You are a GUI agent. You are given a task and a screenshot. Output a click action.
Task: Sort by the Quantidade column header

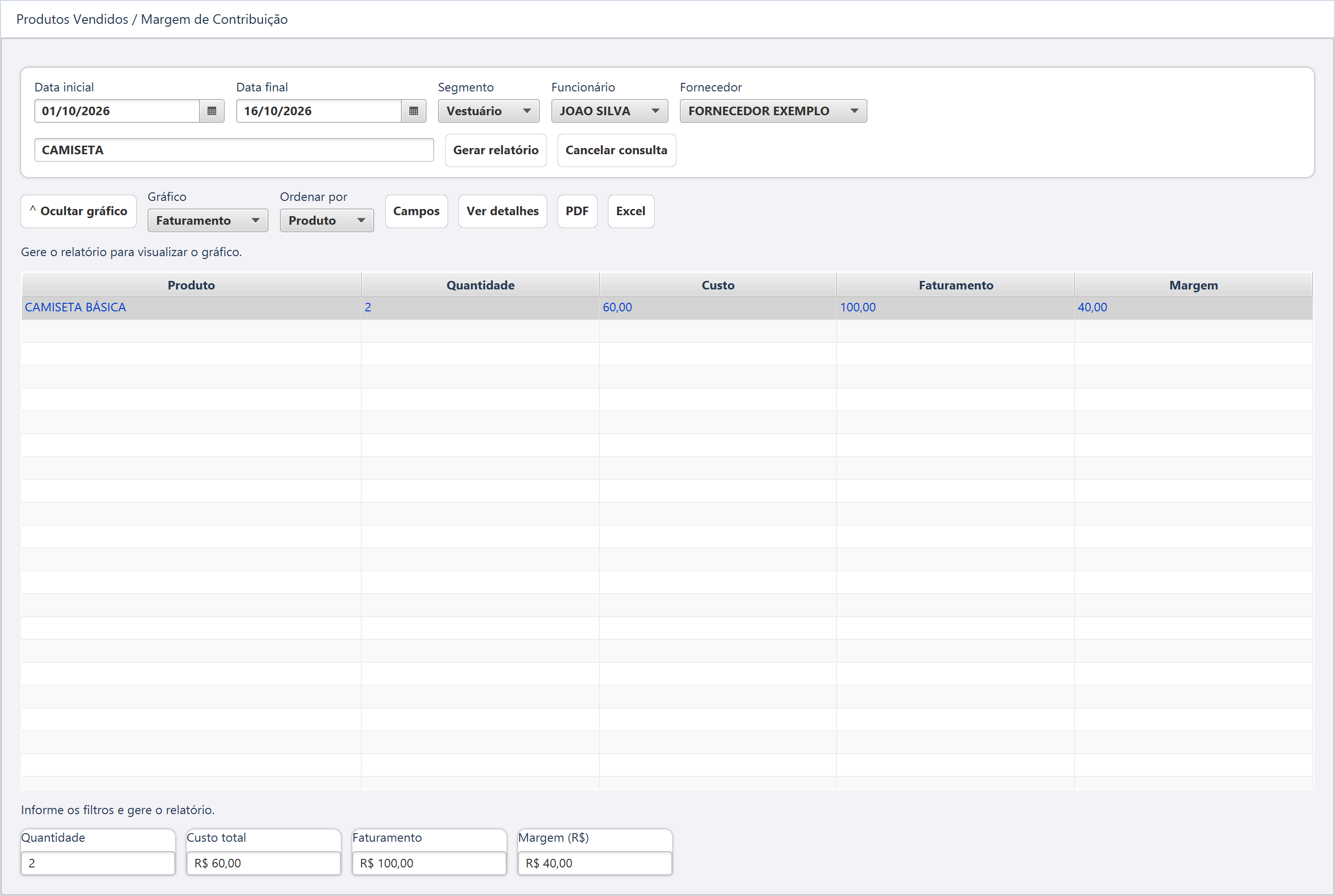(x=480, y=285)
